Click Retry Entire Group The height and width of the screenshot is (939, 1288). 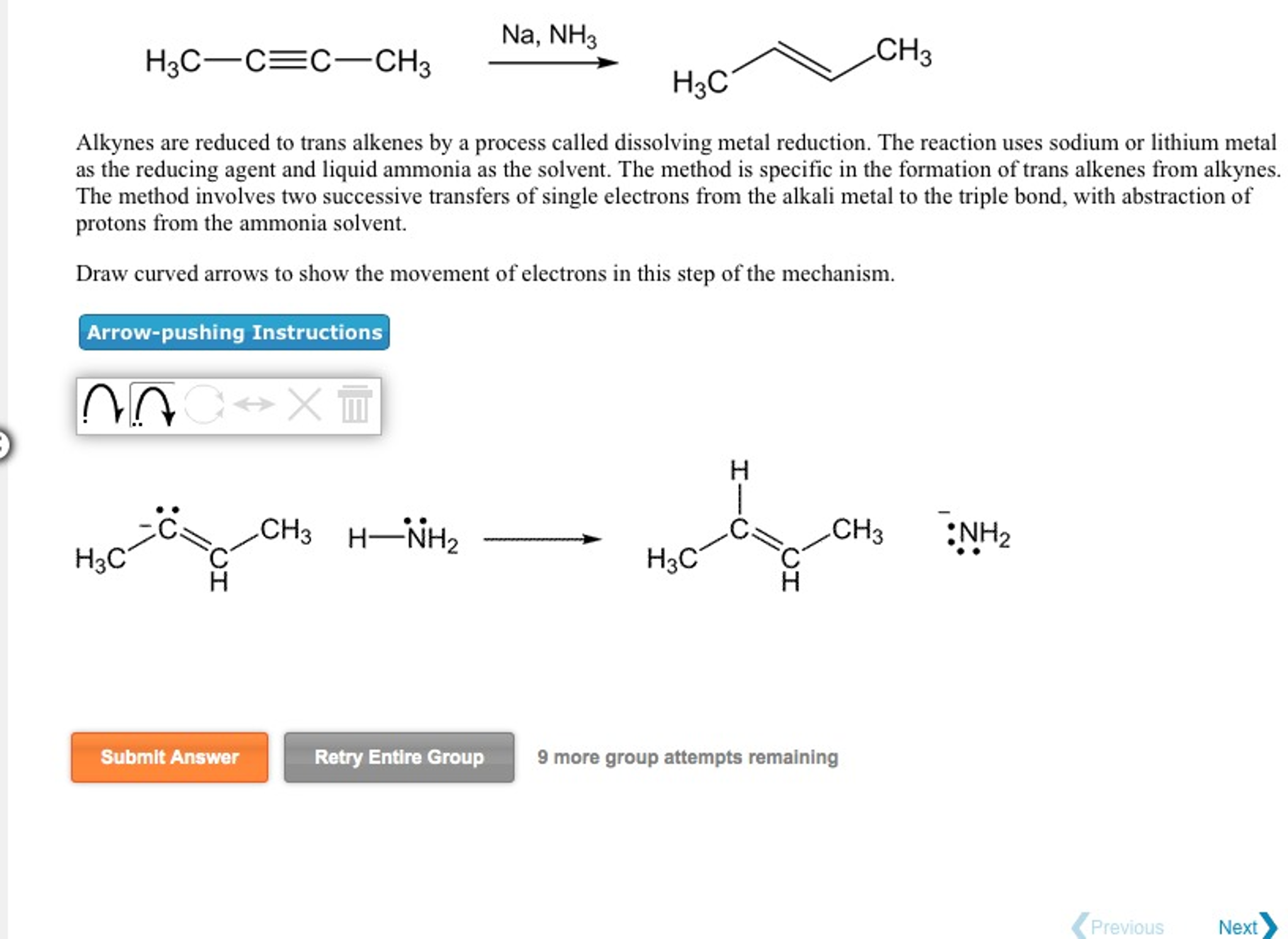tap(399, 758)
